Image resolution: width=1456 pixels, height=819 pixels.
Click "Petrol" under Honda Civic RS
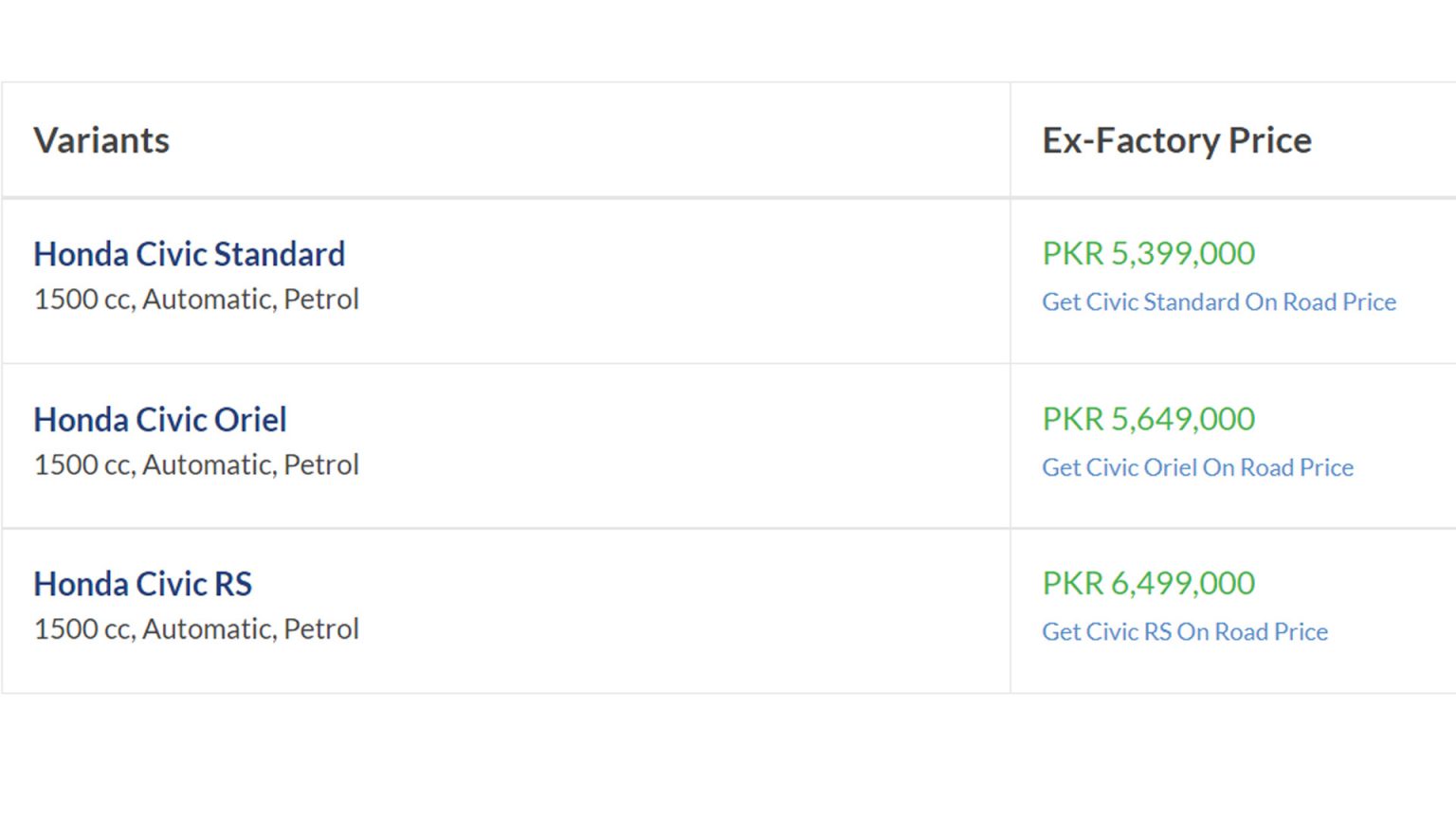[x=321, y=629]
